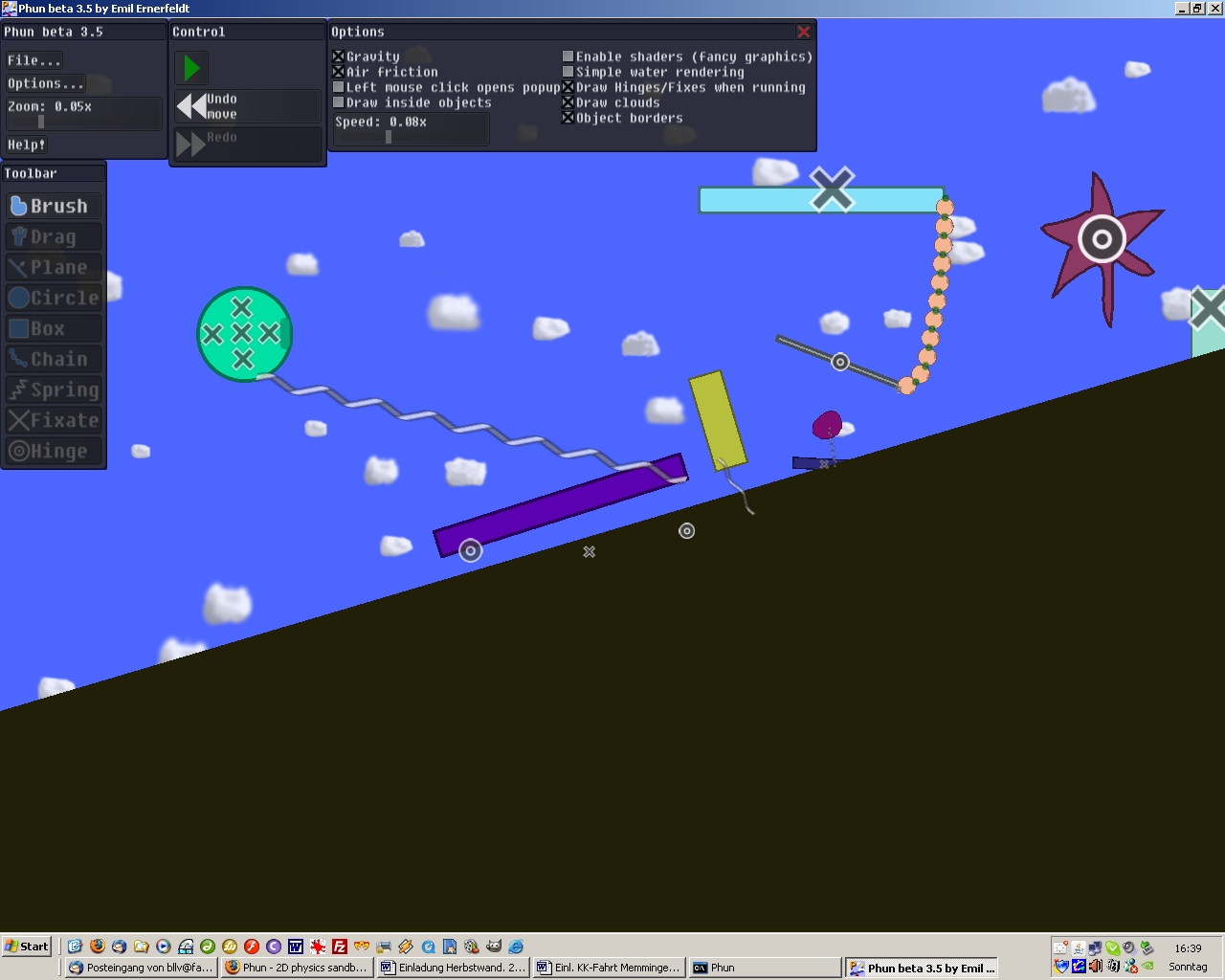
Task: Open the File... menu
Action: pyautogui.click(x=34, y=60)
